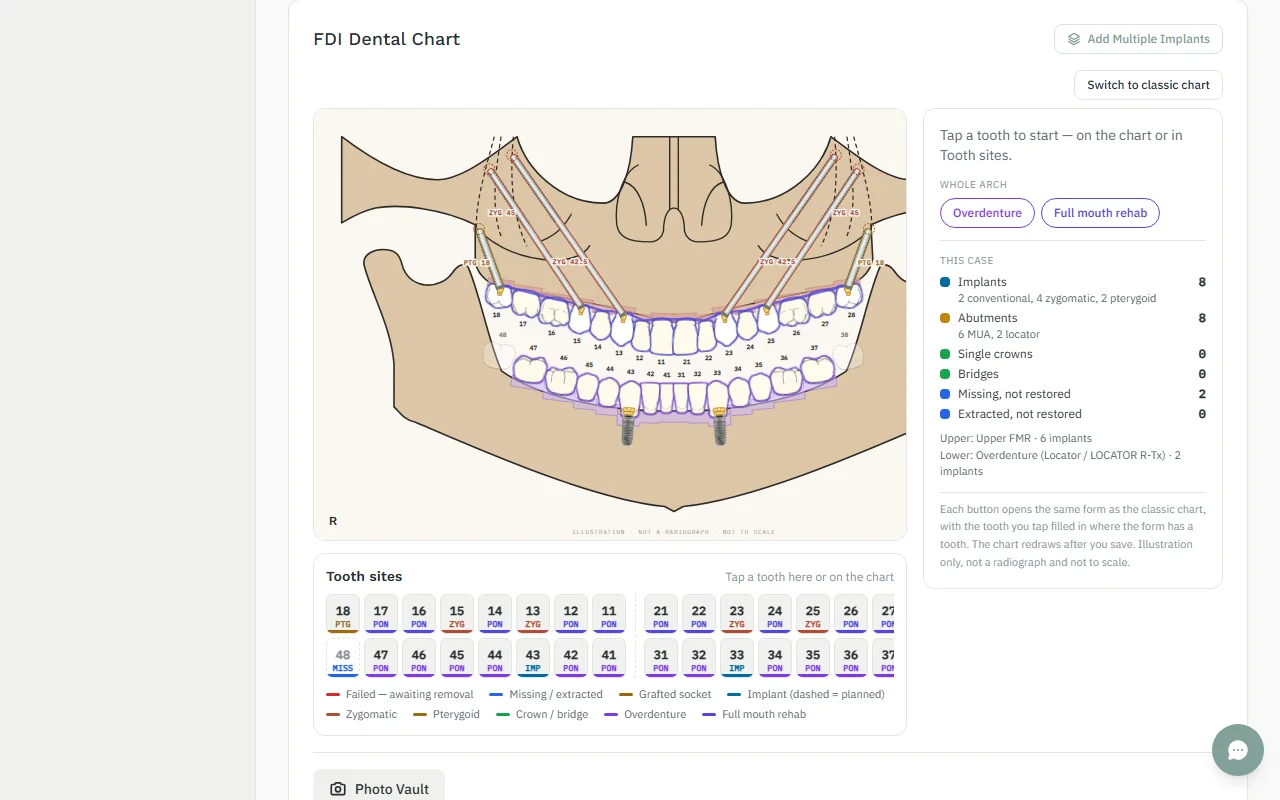Viewport: 1280px width, 800px height.
Task: Click the Photo Vault camera icon
Action: pyautogui.click(x=338, y=789)
